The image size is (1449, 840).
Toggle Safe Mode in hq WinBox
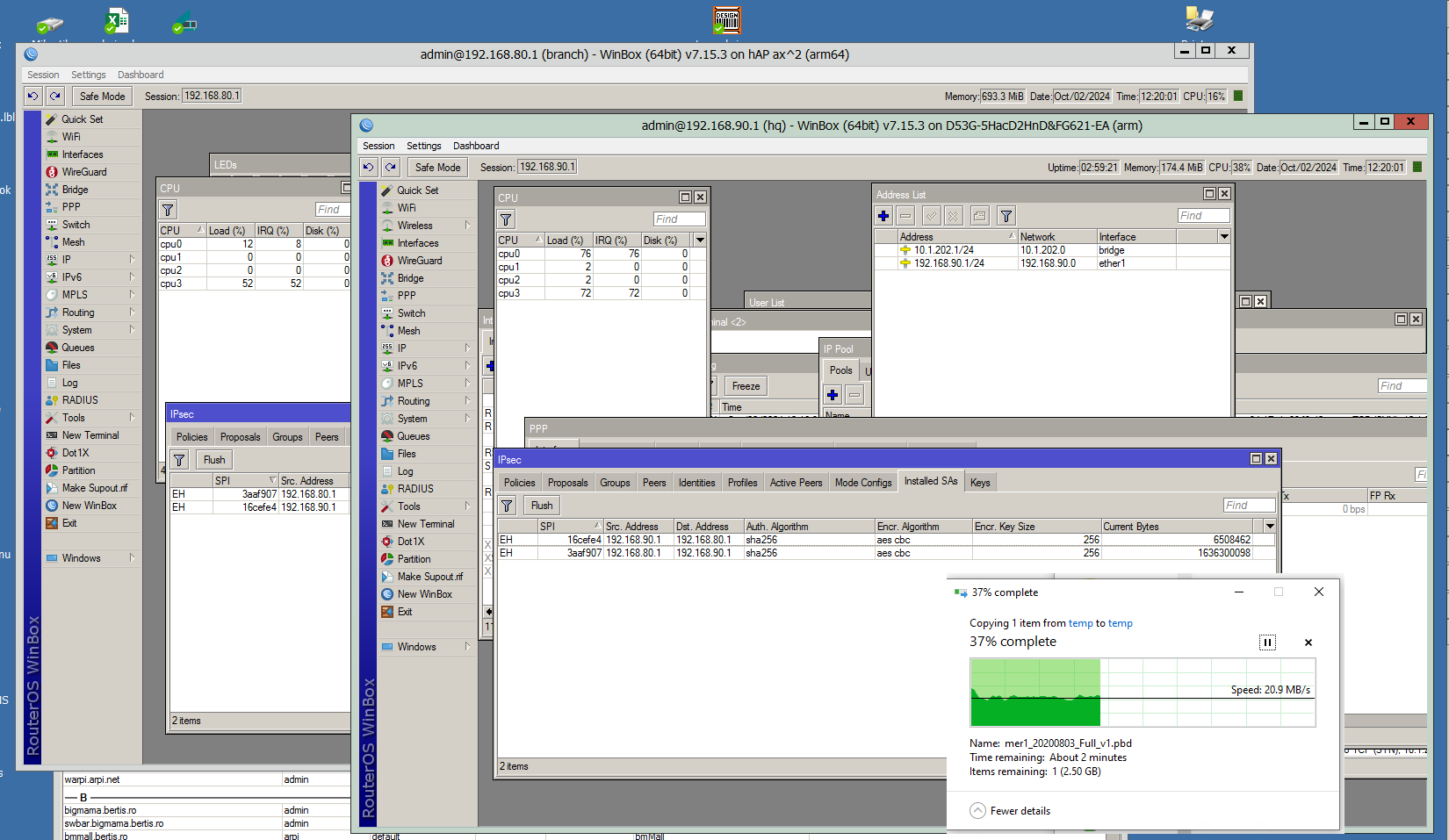pos(437,167)
